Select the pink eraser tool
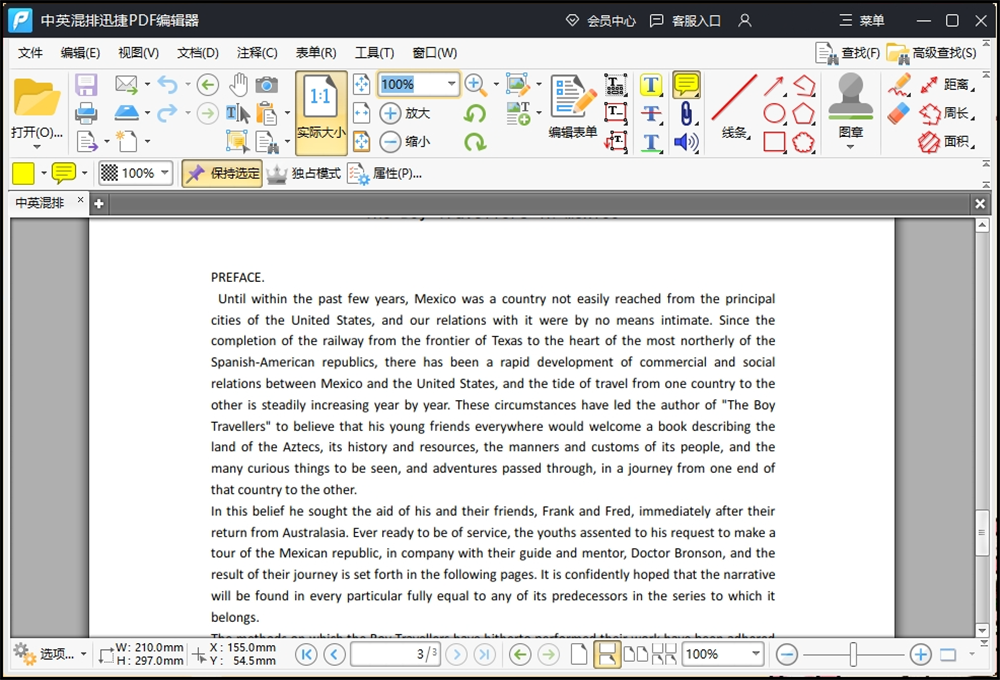 pos(898,114)
